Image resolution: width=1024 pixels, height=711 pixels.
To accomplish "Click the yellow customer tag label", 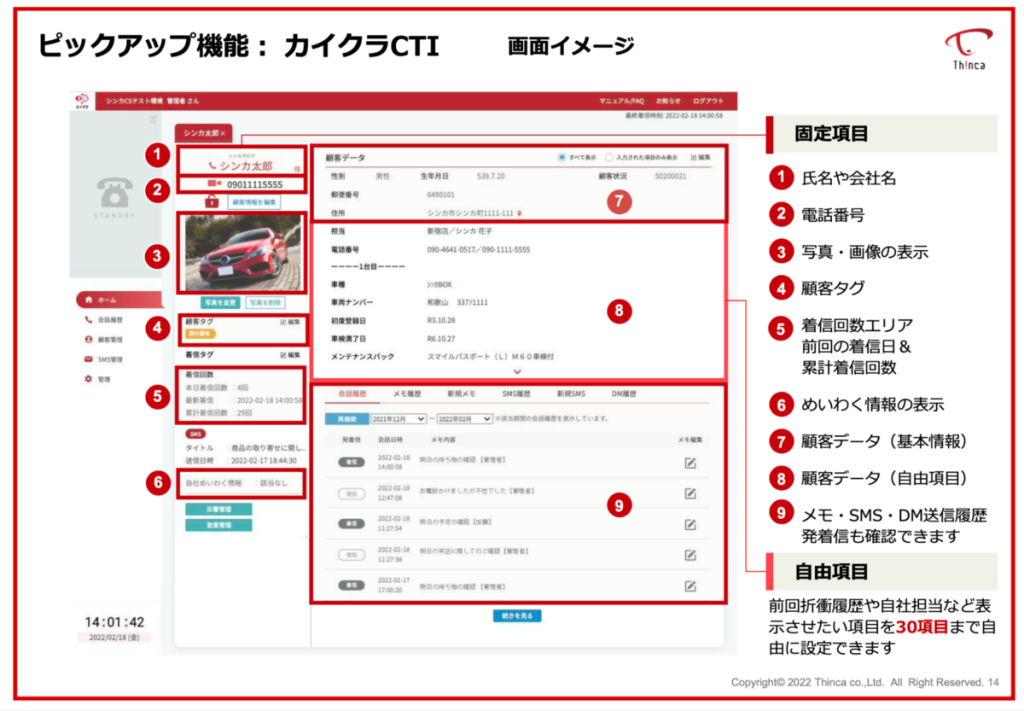I will coord(200,334).
